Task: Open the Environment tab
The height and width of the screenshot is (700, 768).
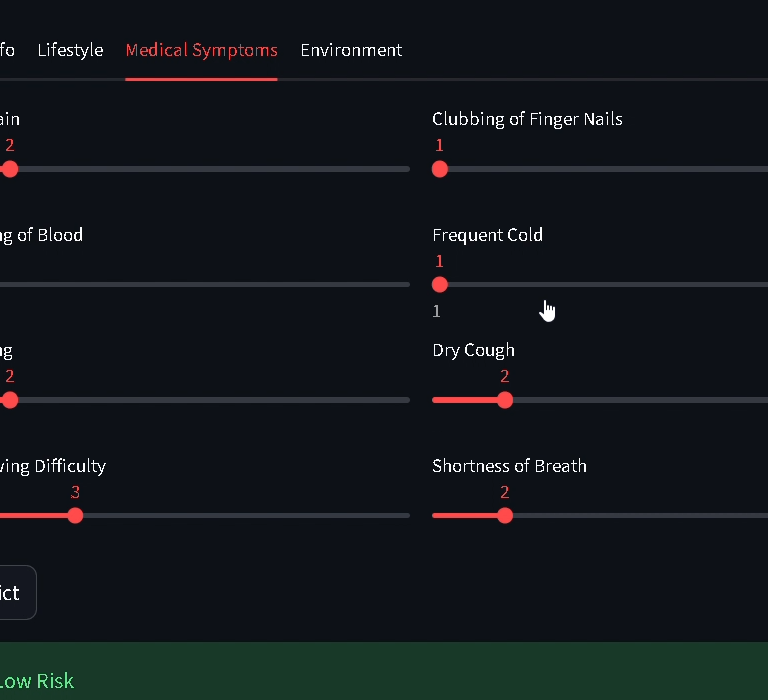Action: click(x=351, y=50)
